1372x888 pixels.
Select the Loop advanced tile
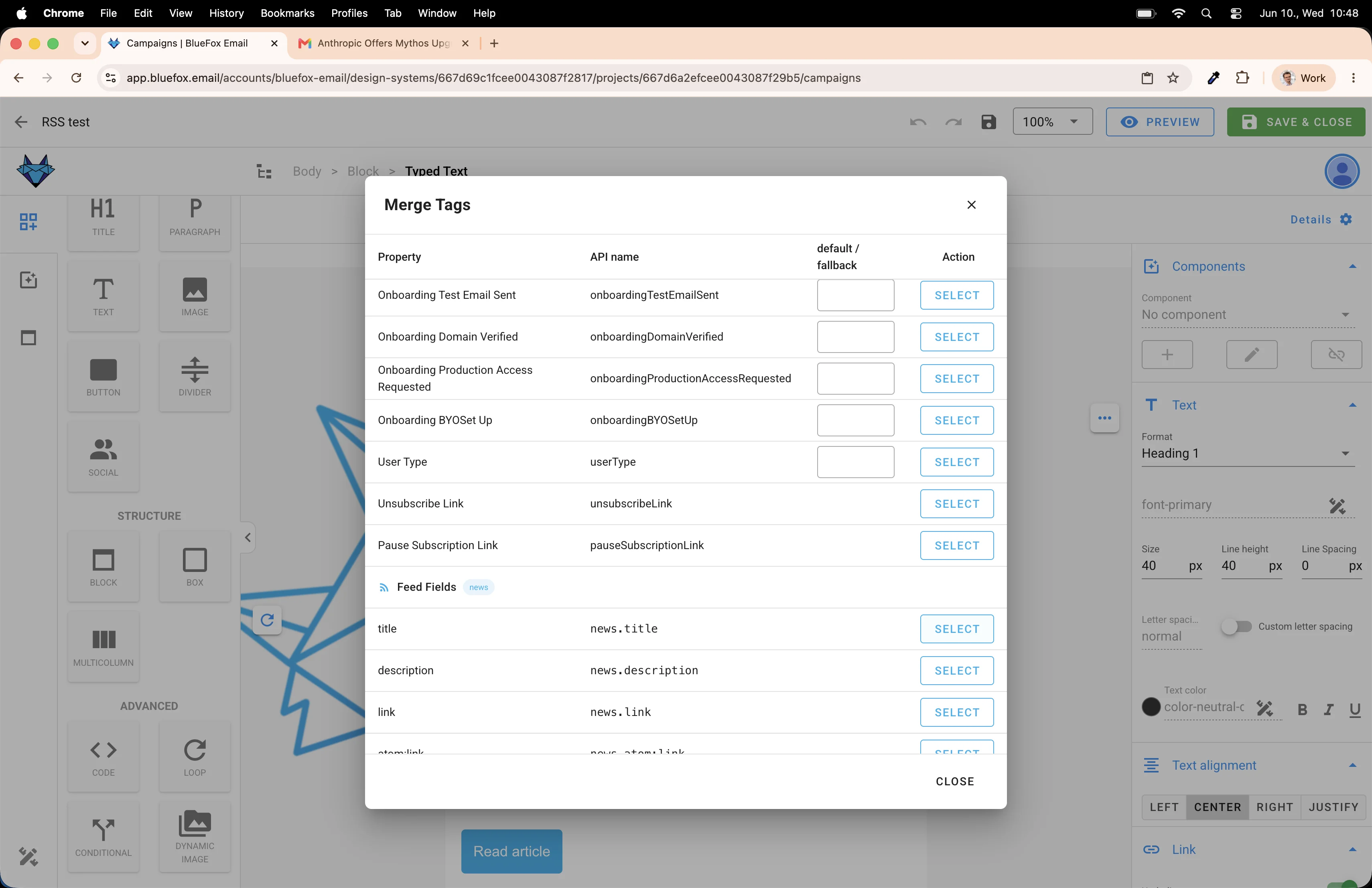[195, 756]
